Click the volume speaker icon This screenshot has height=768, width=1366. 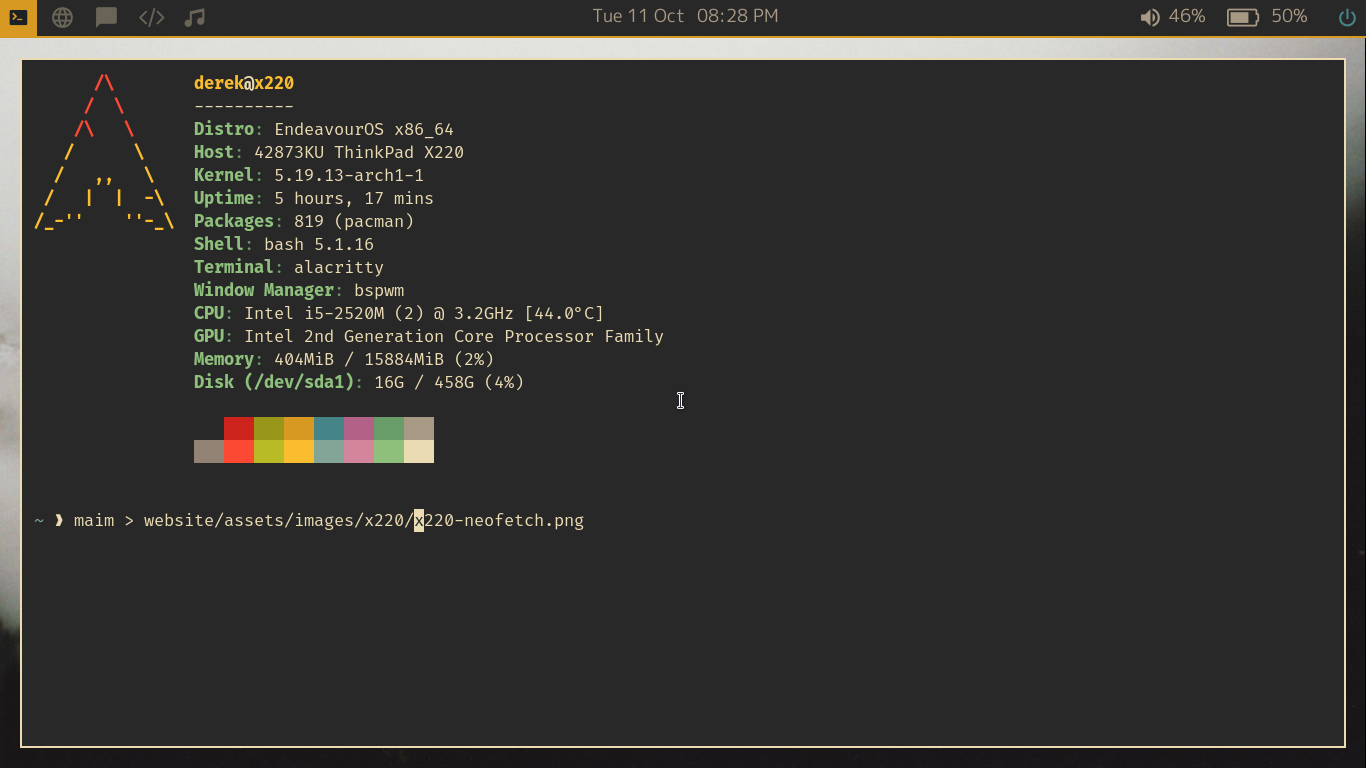point(1150,17)
